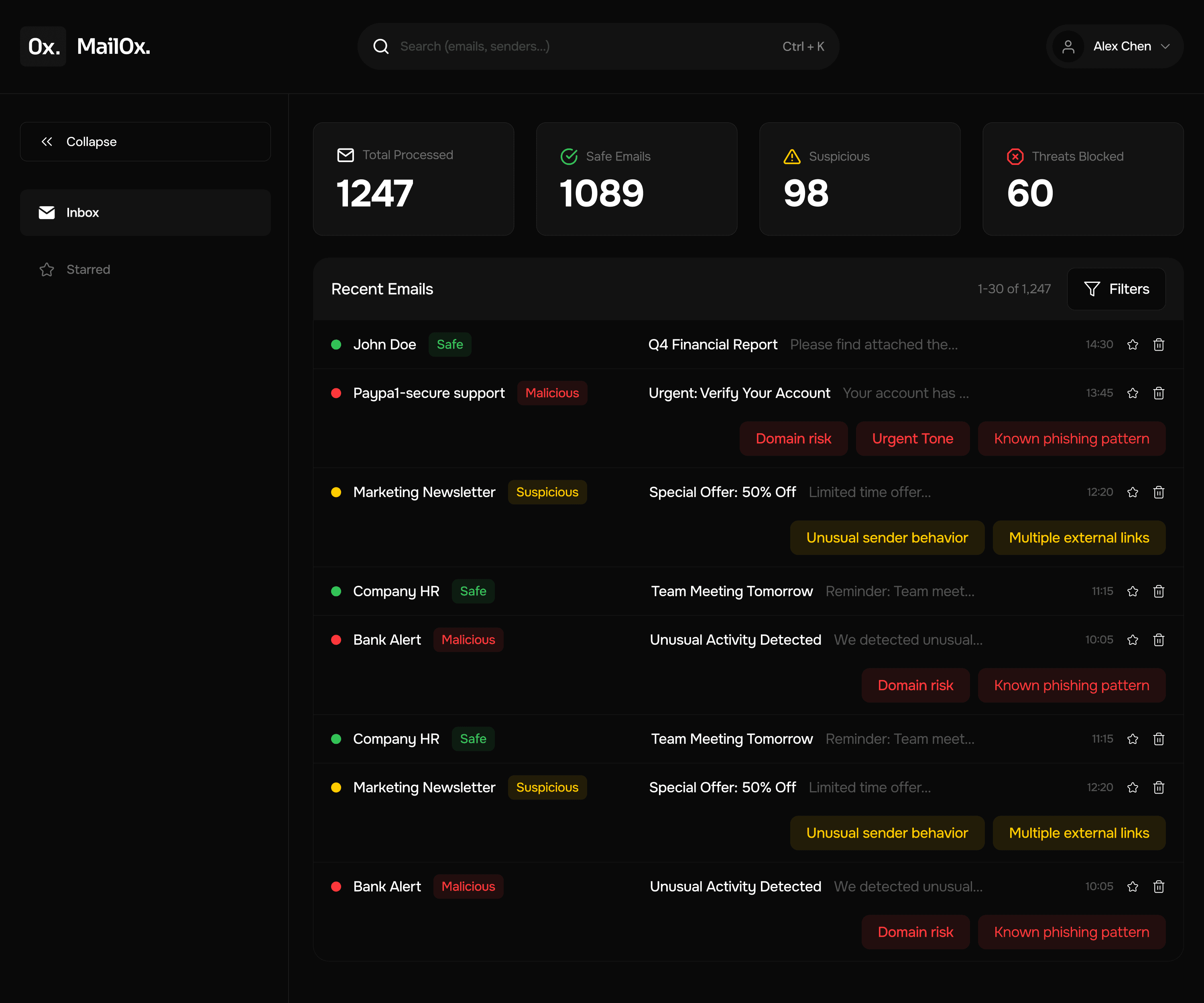Click the Known phishing pattern tag
Image resolution: width=1204 pixels, height=1003 pixels.
tap(1071, 439)
